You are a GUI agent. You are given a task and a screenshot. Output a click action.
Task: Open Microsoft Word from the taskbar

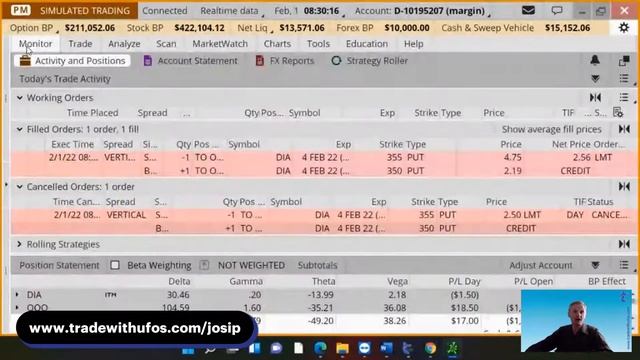click(386, 348)
